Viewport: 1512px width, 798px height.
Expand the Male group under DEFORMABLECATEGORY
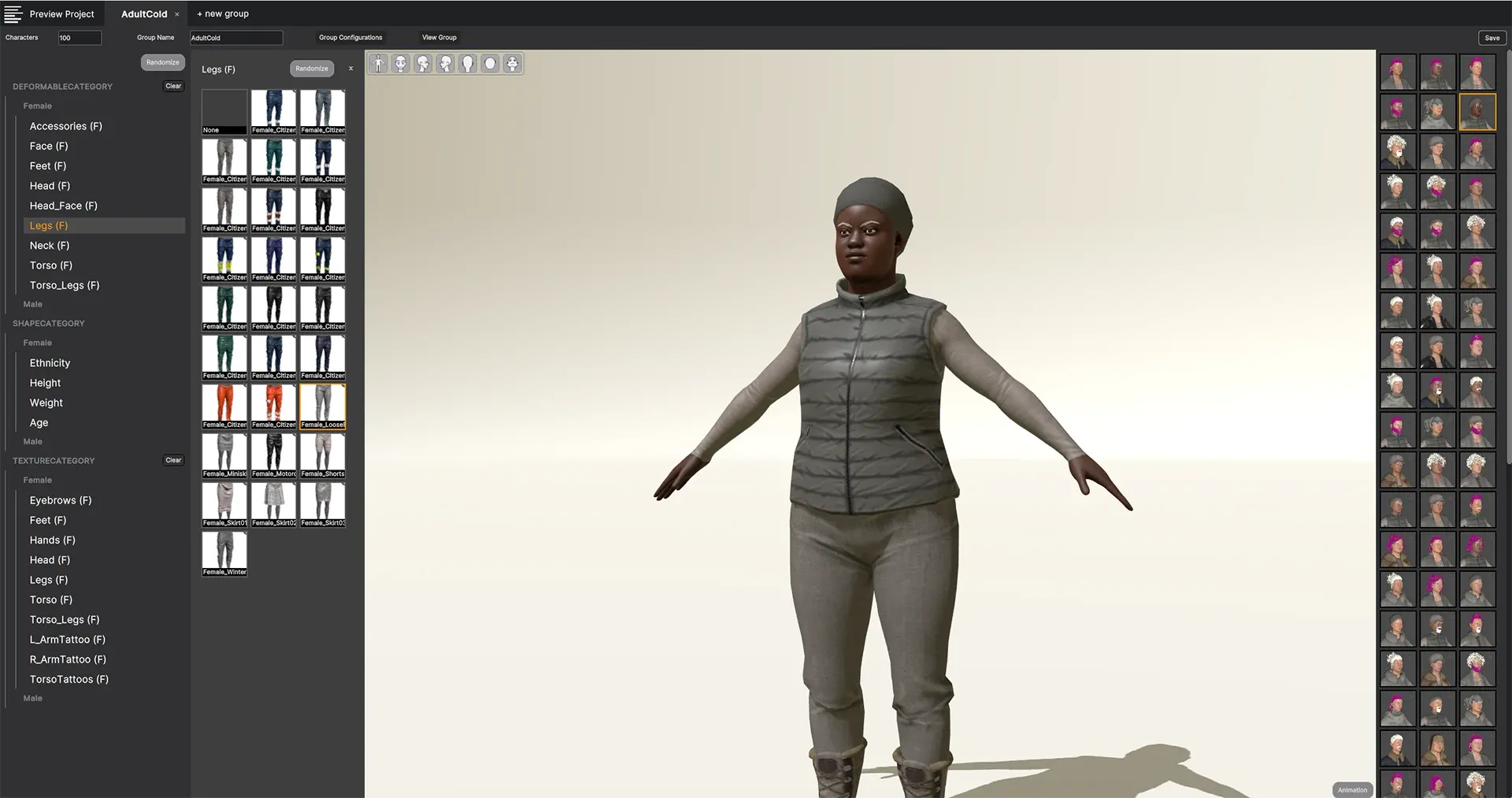pyautogui.click(x=33, y=304)
